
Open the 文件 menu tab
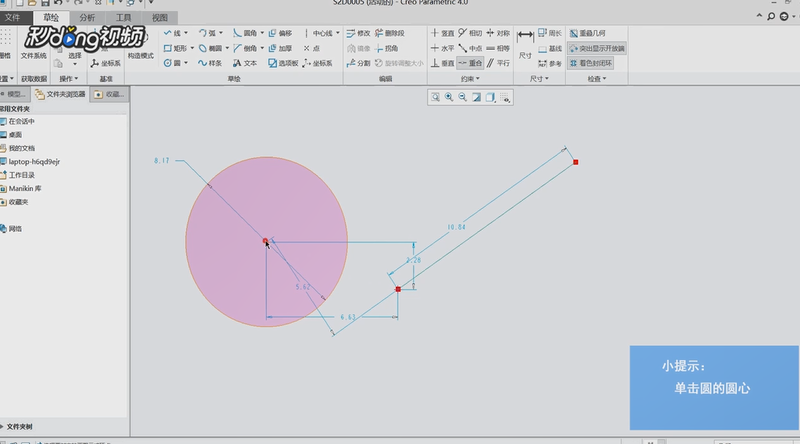(12, 17)
